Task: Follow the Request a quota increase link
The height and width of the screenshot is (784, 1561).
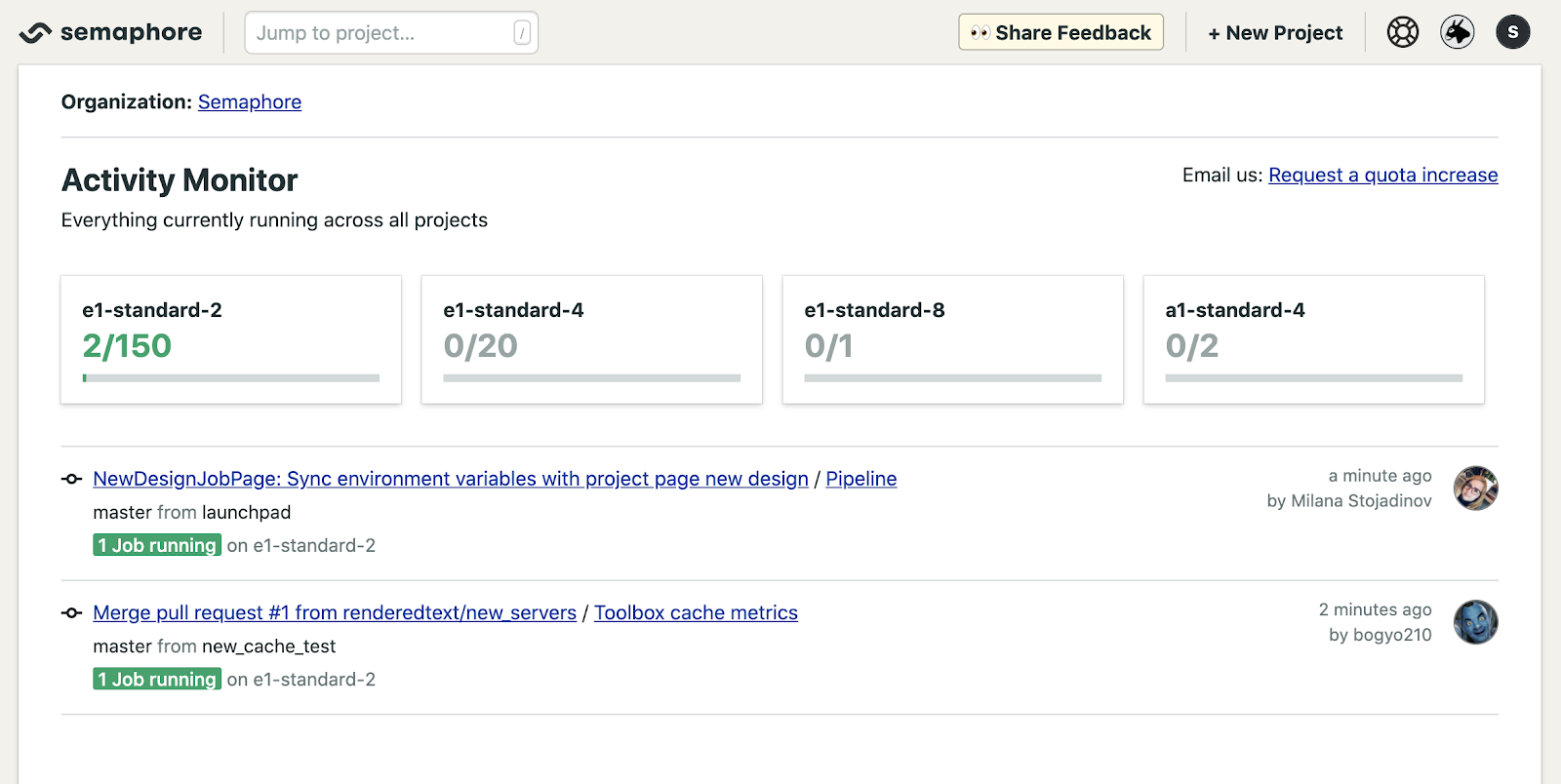Action: pyautogui.click(x=1382, y=176)
